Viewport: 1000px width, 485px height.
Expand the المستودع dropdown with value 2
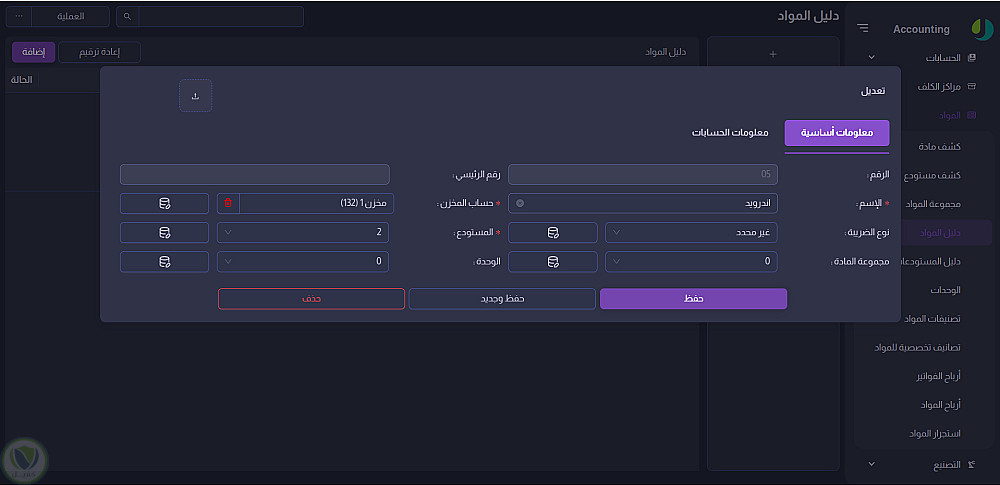tap(303, 232)
